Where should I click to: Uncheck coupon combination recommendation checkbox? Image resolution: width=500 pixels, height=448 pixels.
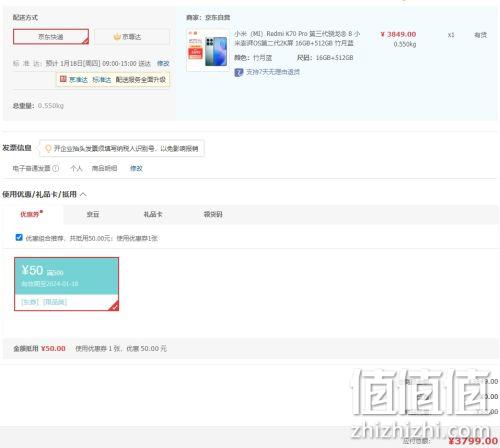(19, 237)
